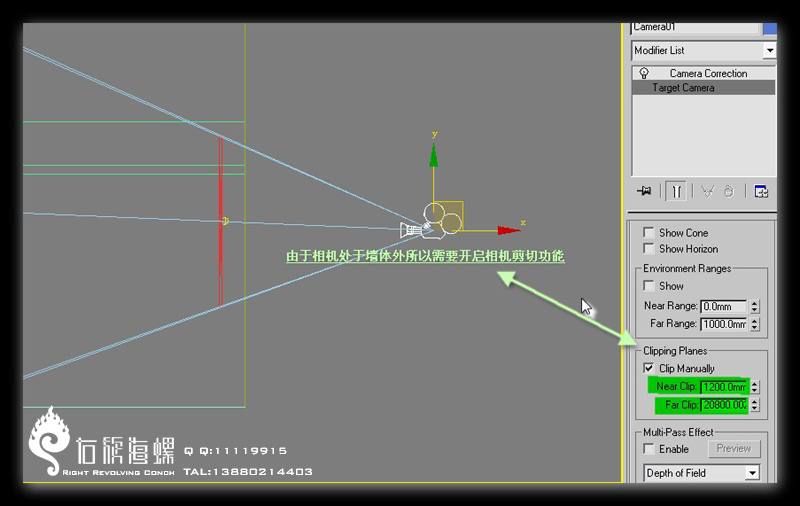The image size is (800, 506).
Task: Open the Configure Modifier Sets icon
Action: pos(761,191)
